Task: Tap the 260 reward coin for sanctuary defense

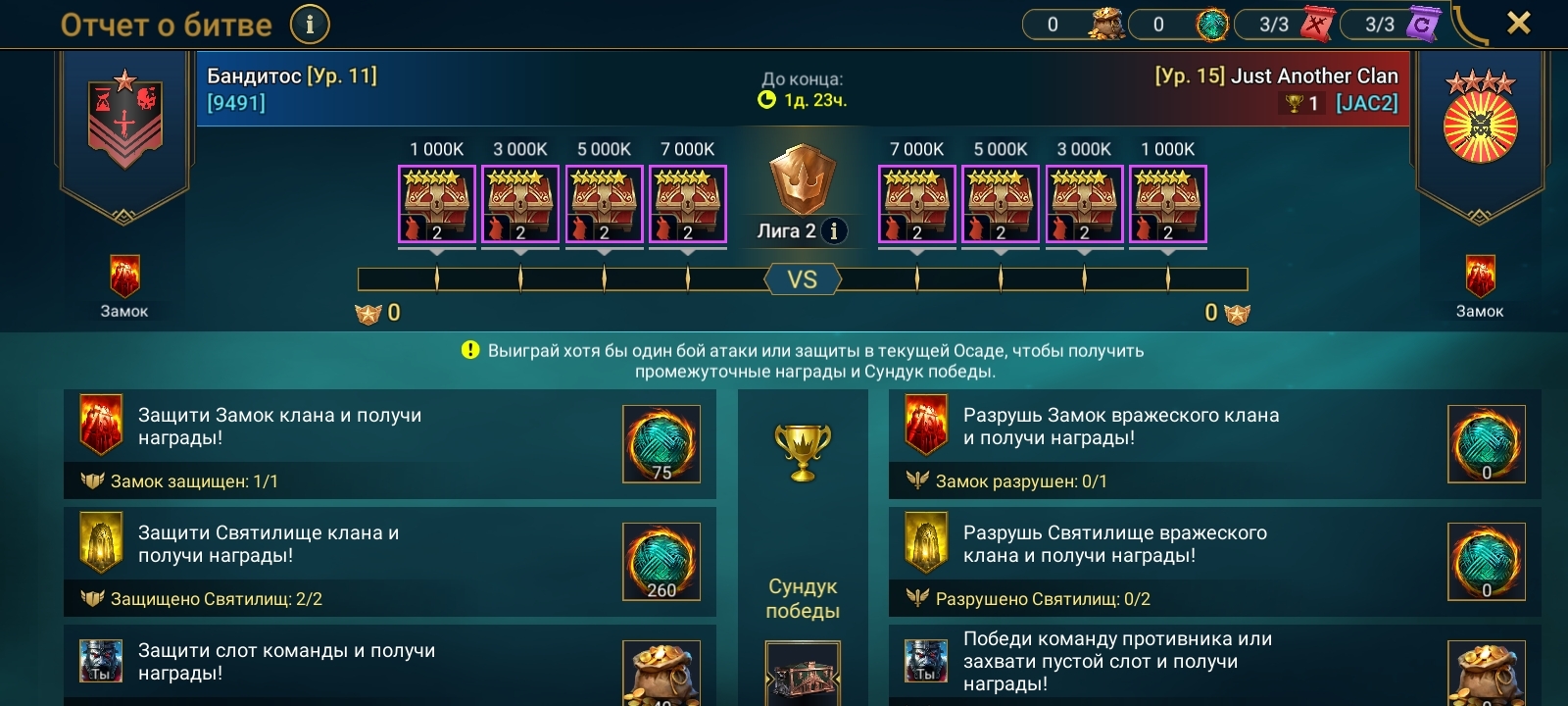Action: 661,562
